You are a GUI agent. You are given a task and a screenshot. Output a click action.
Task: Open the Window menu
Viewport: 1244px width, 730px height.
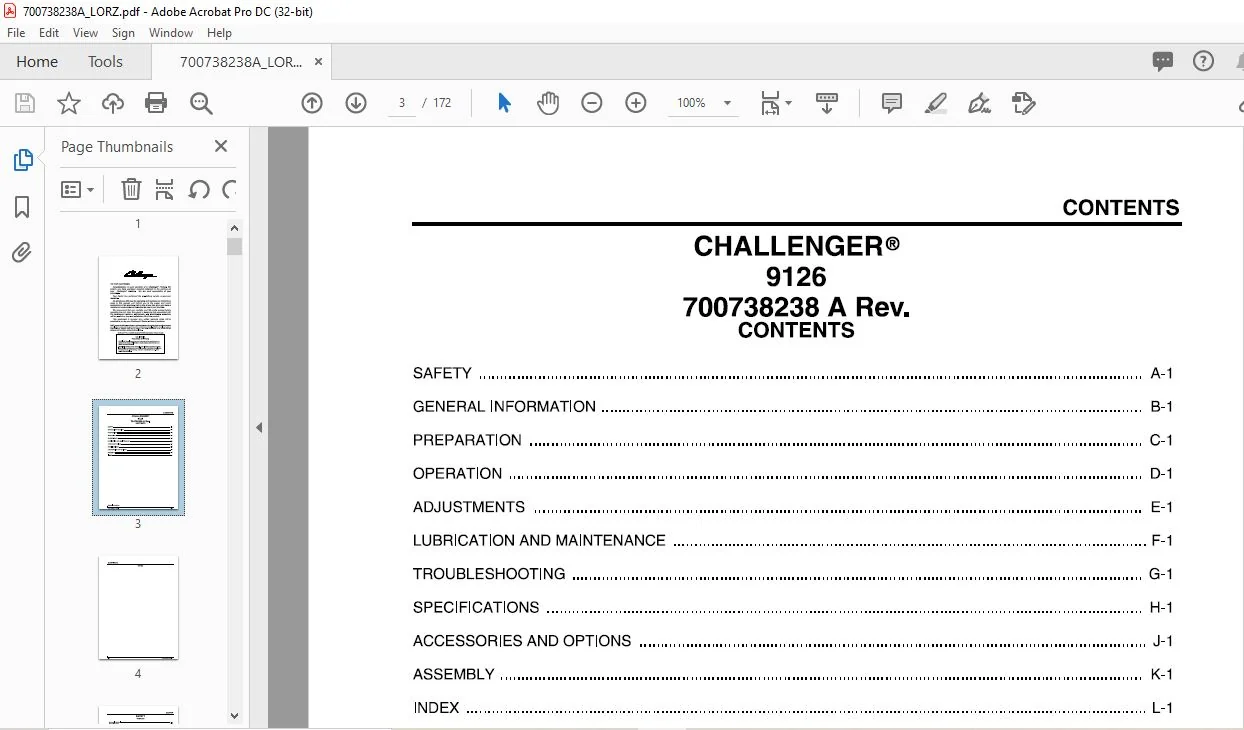coord(171,33)
